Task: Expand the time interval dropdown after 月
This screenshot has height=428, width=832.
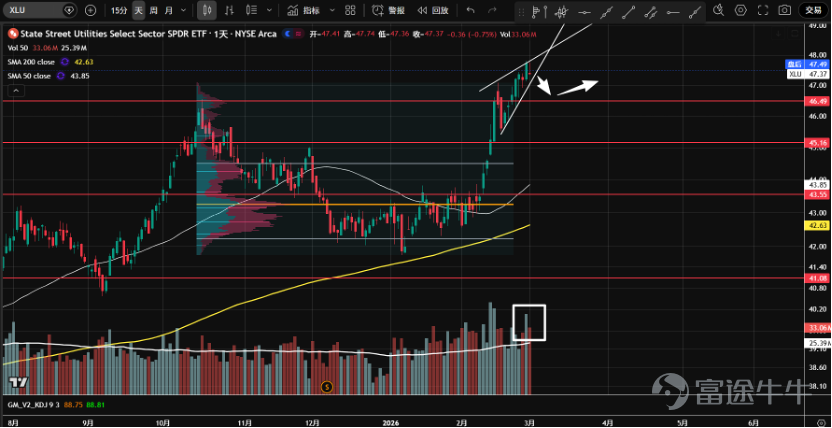Action: coord(184,10)
